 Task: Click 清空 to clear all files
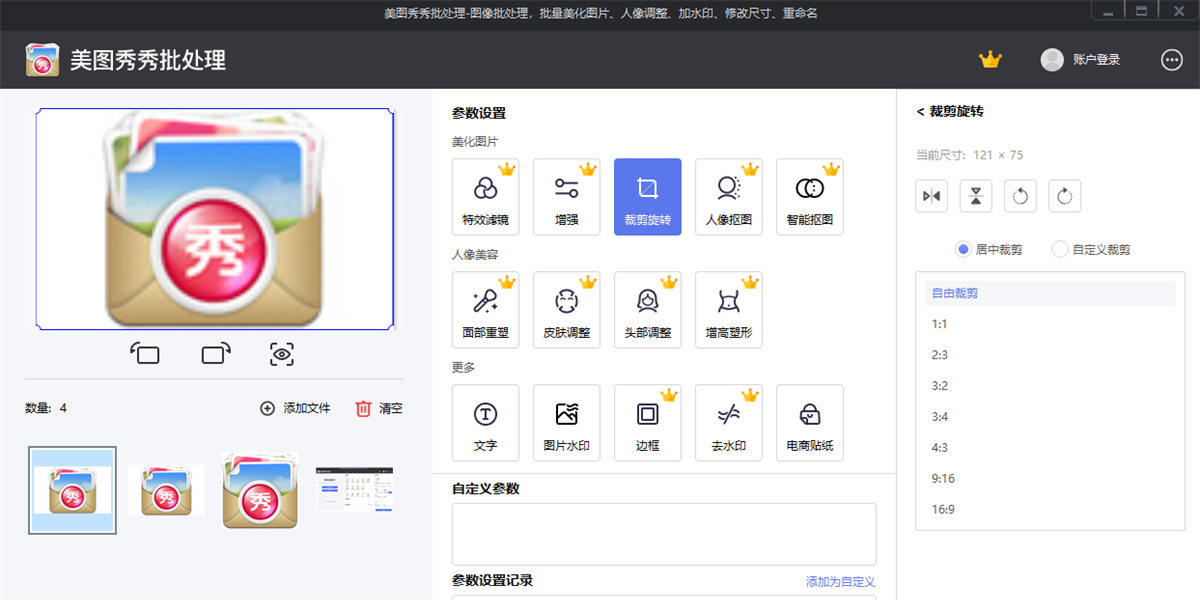pos(379,408)
